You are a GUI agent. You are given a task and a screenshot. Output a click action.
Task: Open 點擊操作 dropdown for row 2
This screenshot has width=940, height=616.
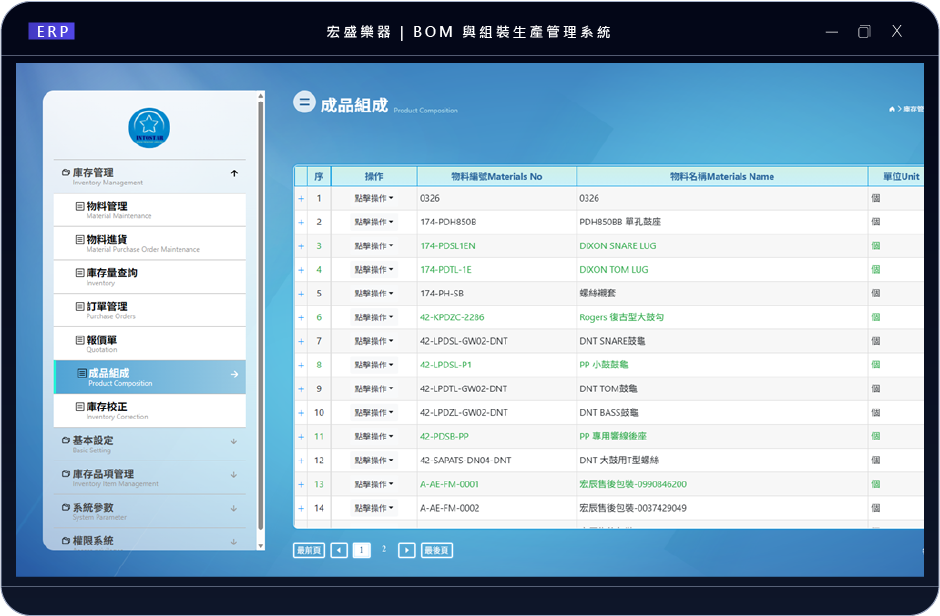click(x=374, y=222)
